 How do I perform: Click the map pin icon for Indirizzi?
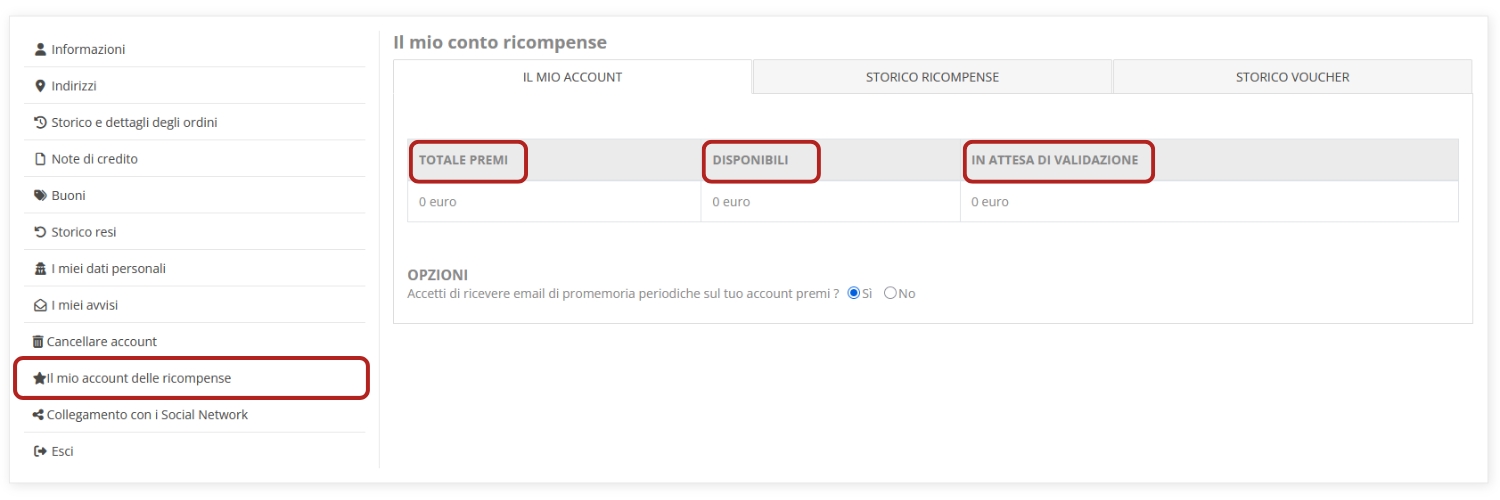coord(40,86)
